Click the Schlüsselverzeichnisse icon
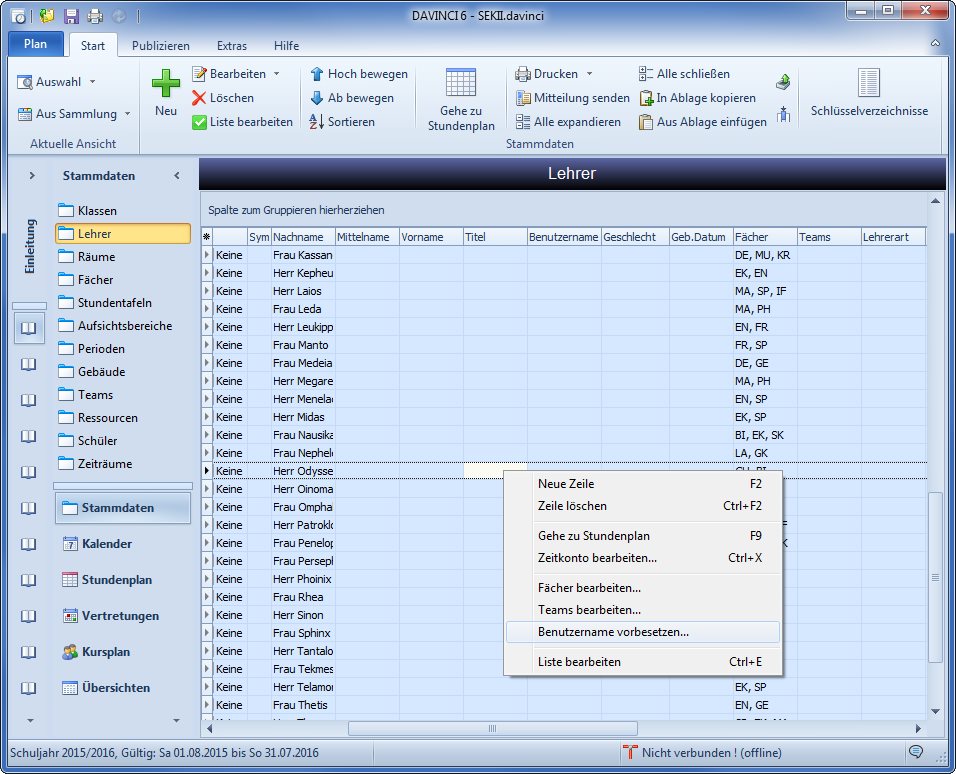Image resolution: width=956 pixels, height=774 pixels. (x=868, y=85)
